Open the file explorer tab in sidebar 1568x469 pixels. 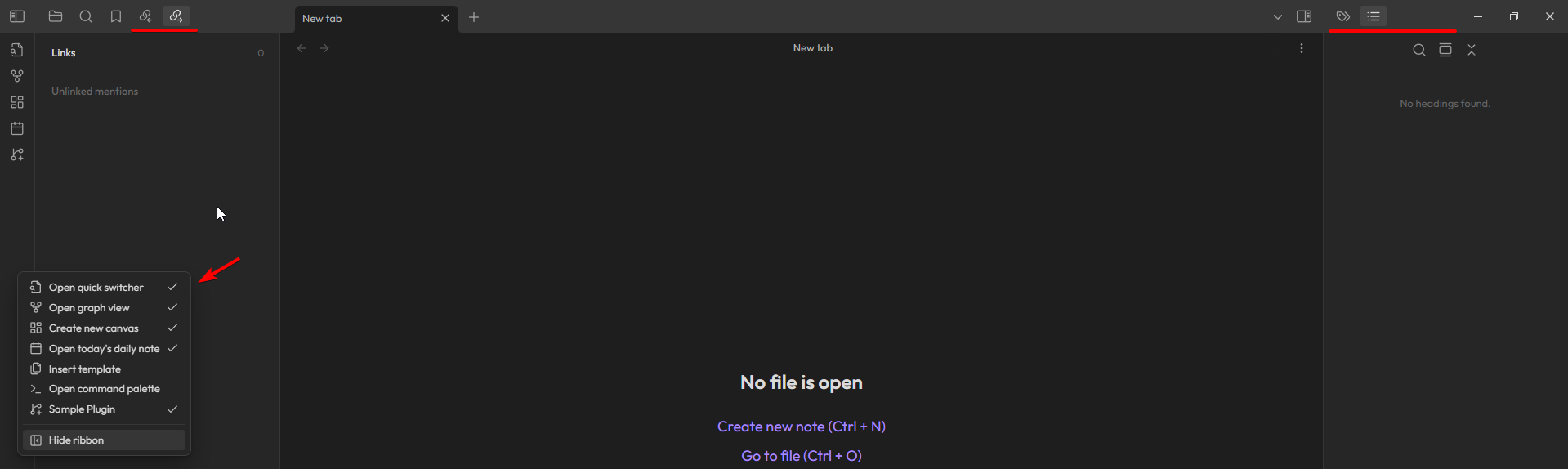click(56, 16)
